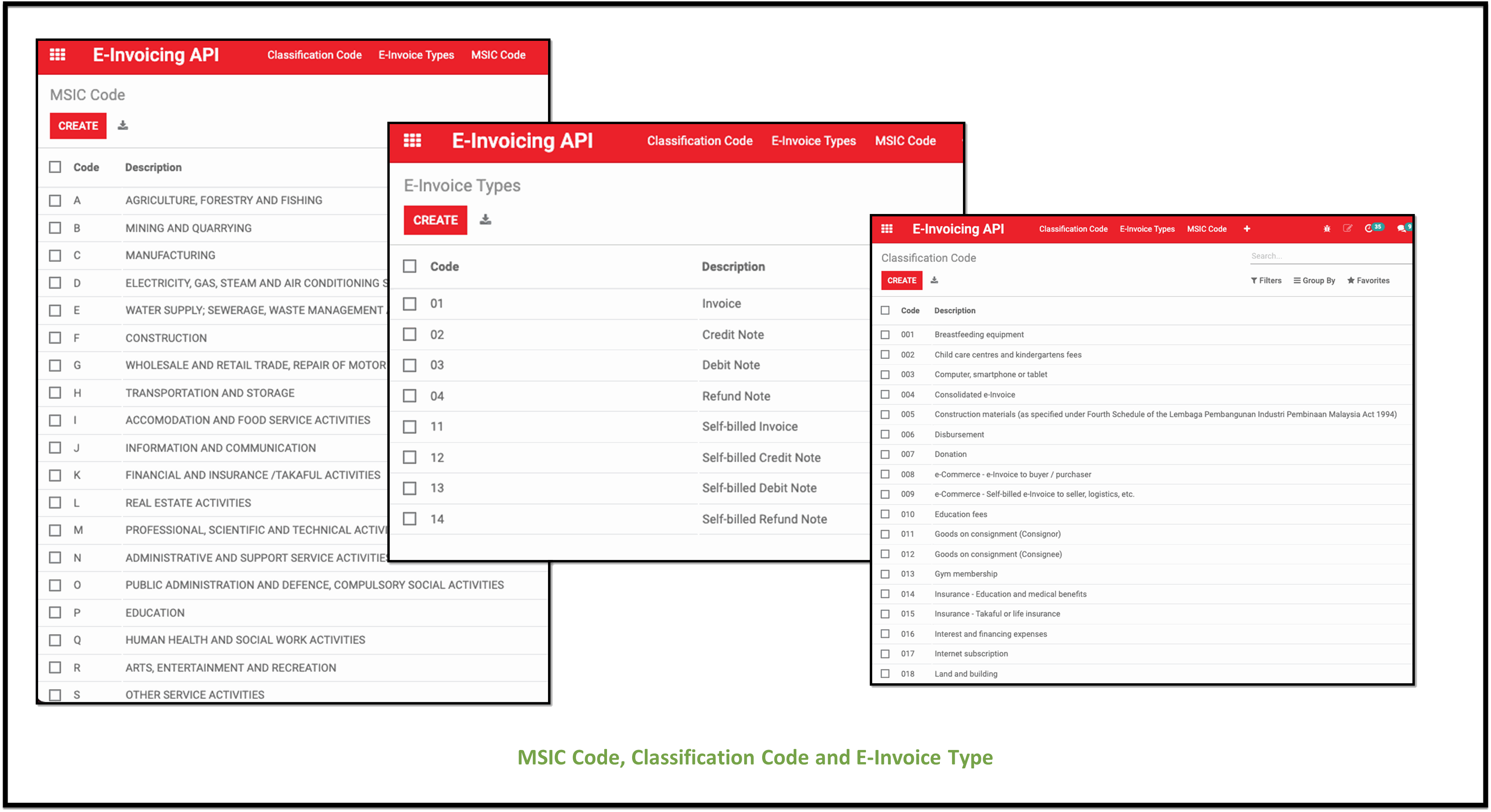The height and width of the screenshot is (812, 1491).
Task: Open activities clock icon with badge 35
Action: point(1374,229)
